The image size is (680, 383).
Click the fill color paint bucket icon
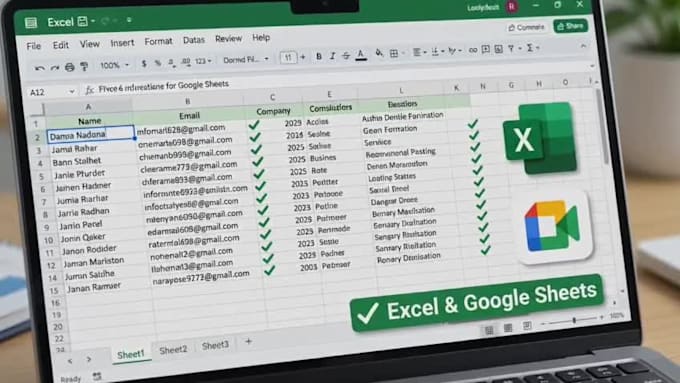379,53
